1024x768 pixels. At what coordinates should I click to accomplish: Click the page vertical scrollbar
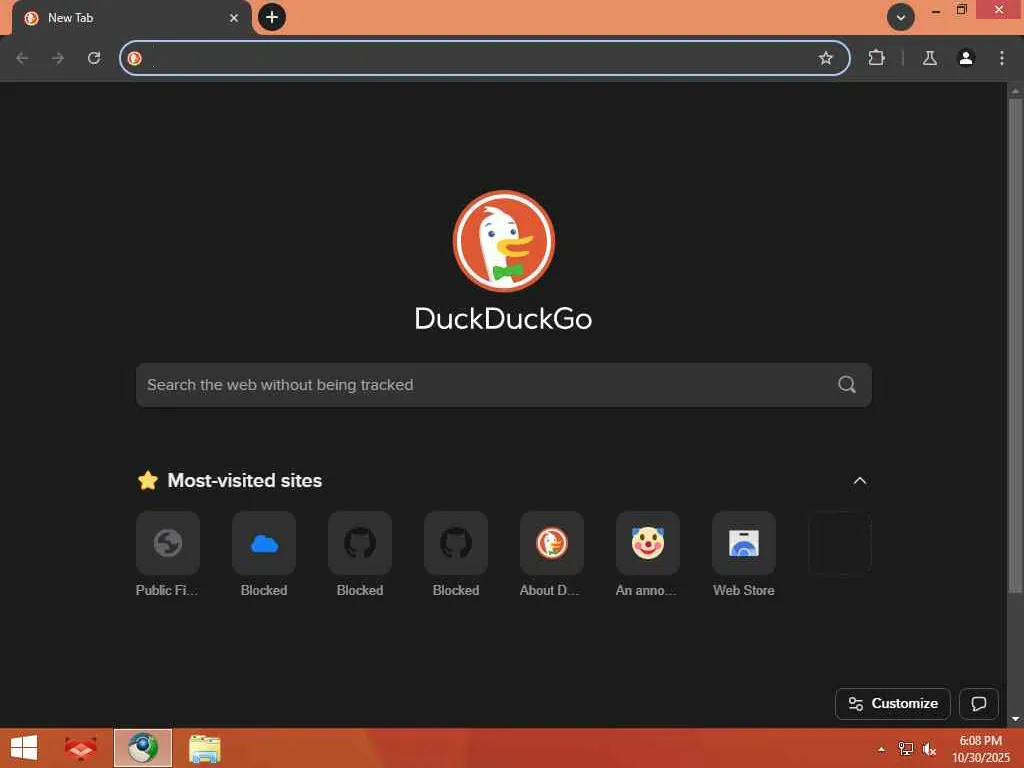tap(1015, 346)
